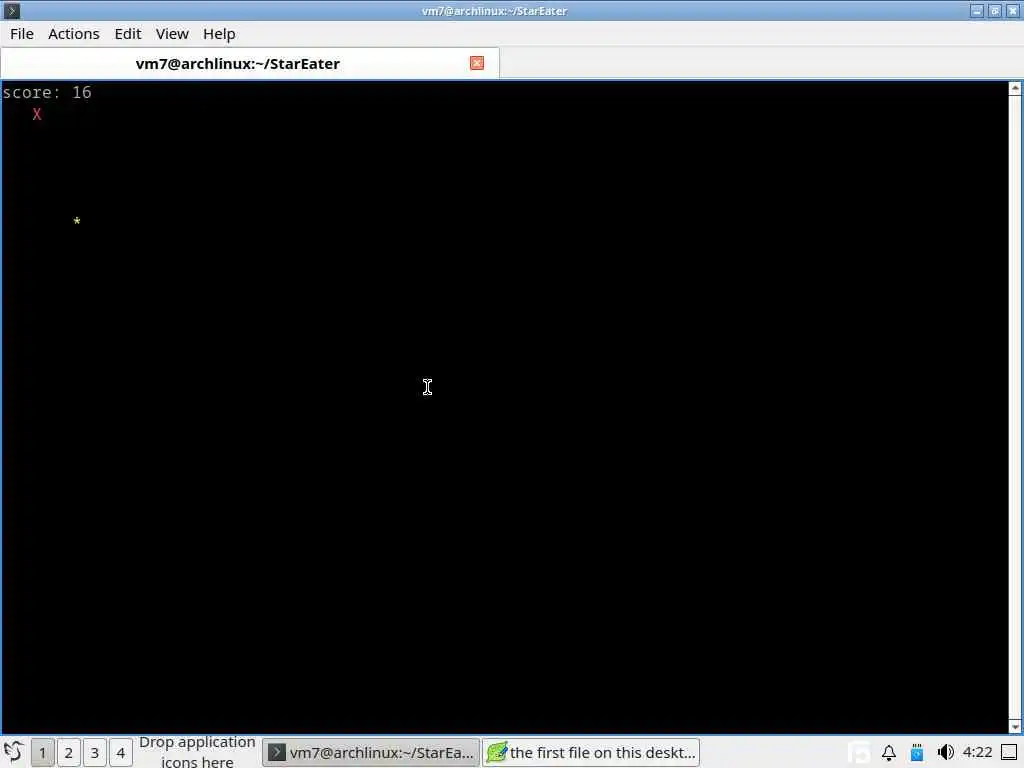The image size is (1024, 768).
Task: Open the application launcher menu icon
Action: coord(13,752)
